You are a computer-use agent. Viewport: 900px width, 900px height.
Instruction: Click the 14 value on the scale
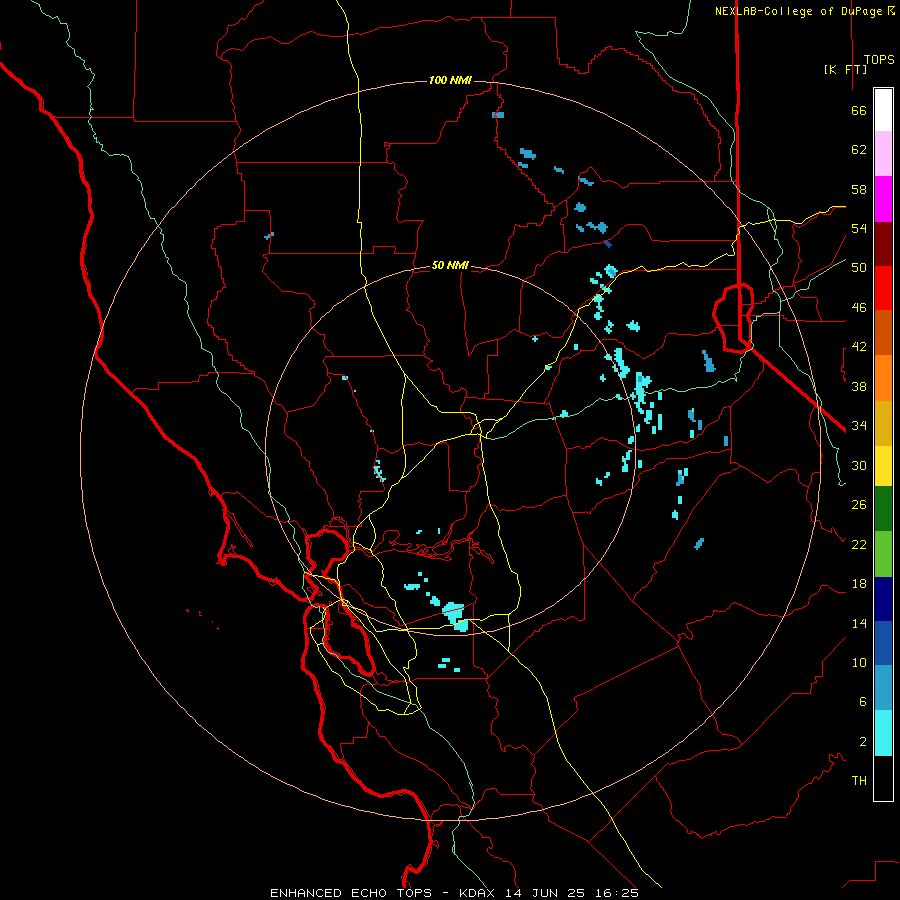(859, 623)
